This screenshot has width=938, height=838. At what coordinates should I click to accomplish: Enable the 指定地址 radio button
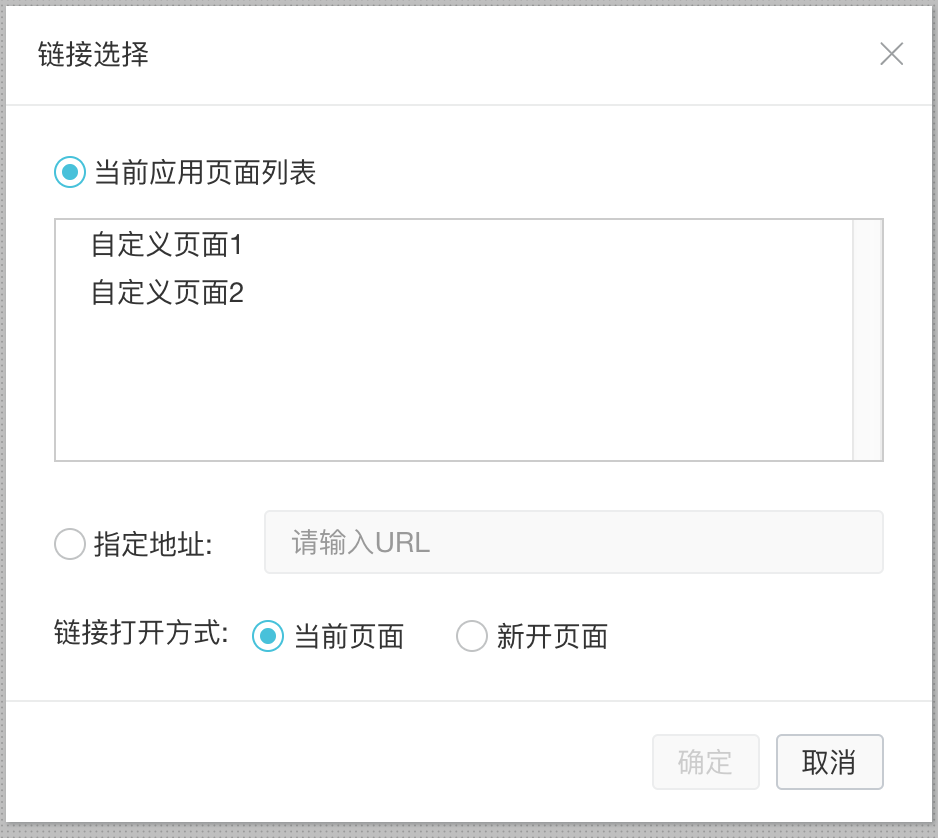tap(70, 544)
